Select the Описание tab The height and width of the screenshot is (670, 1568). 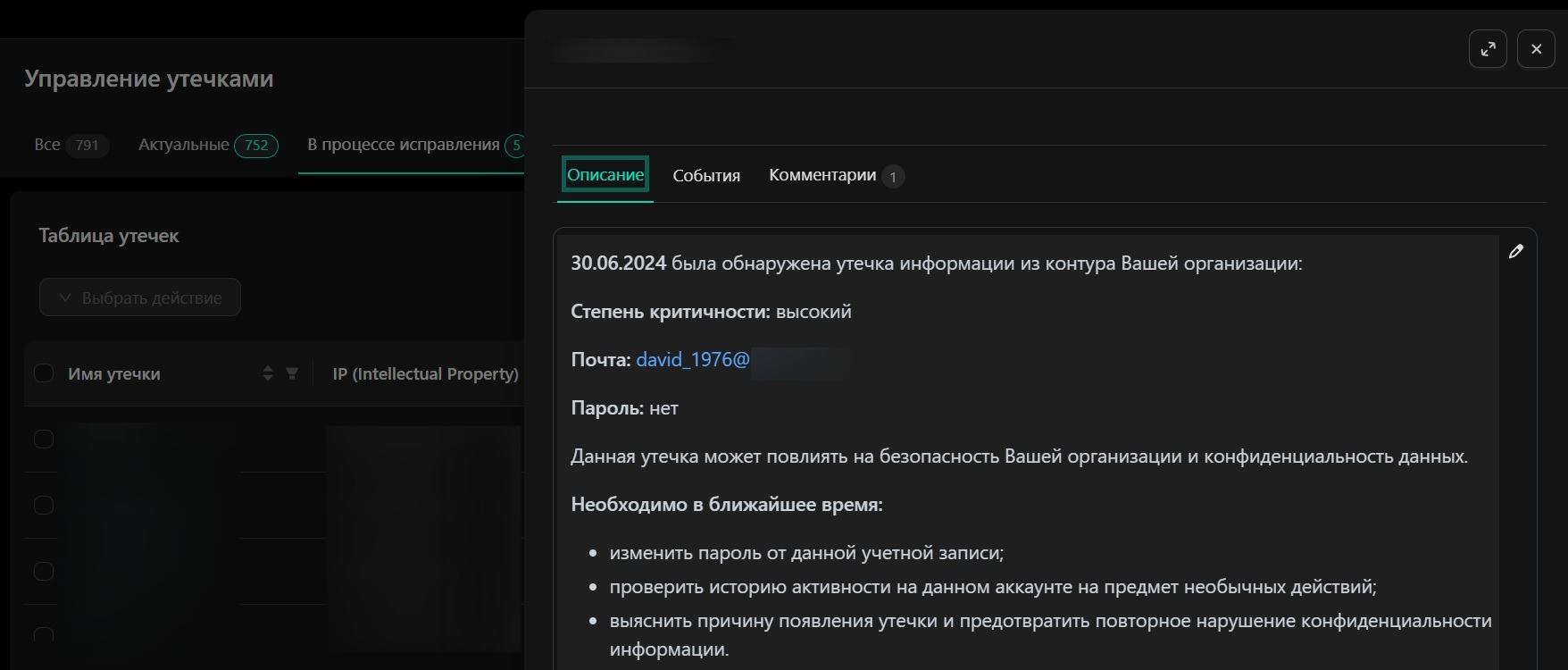click(x=605, y=175)
